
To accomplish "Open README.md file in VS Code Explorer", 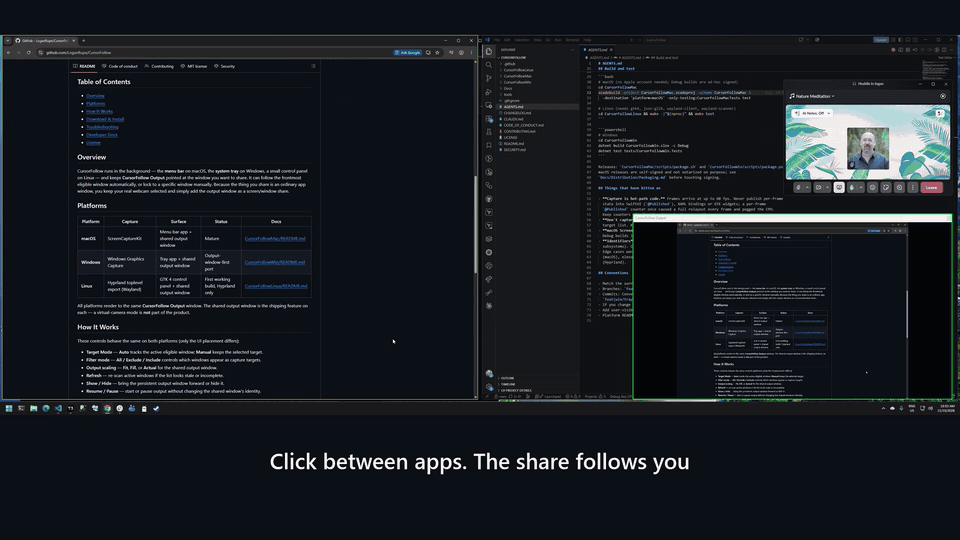I will tap(513, 143).
